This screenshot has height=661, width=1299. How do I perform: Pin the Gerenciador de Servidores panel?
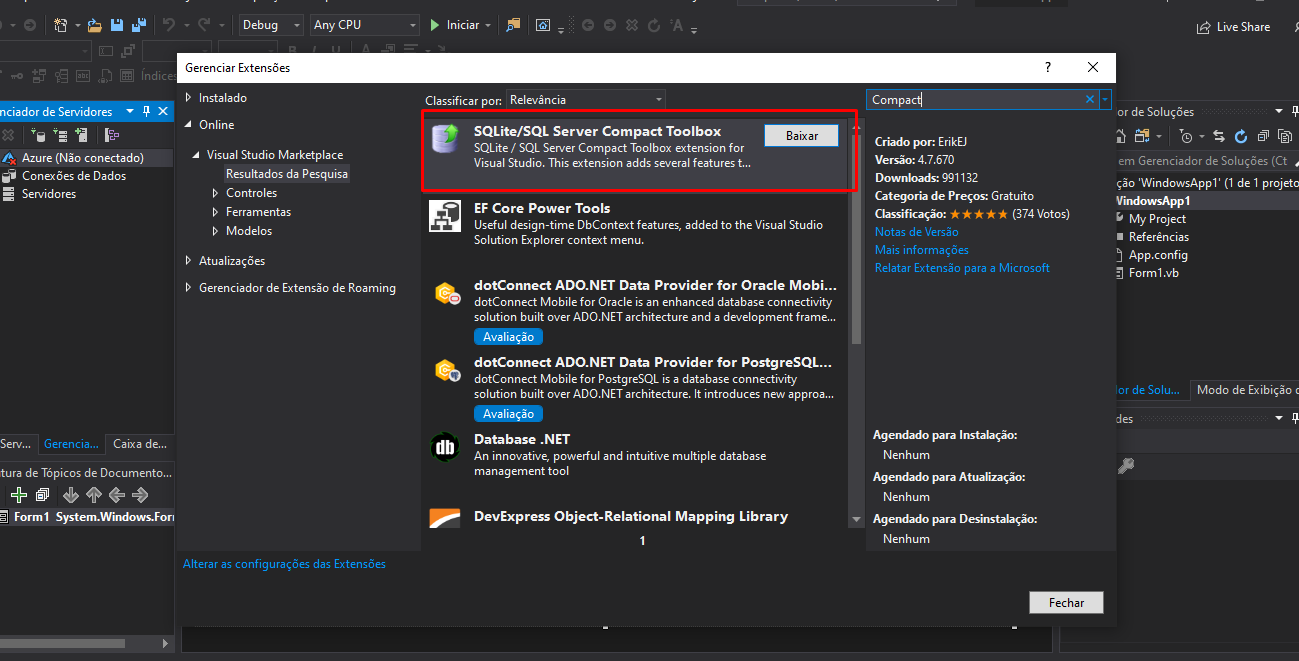(146, 112)
